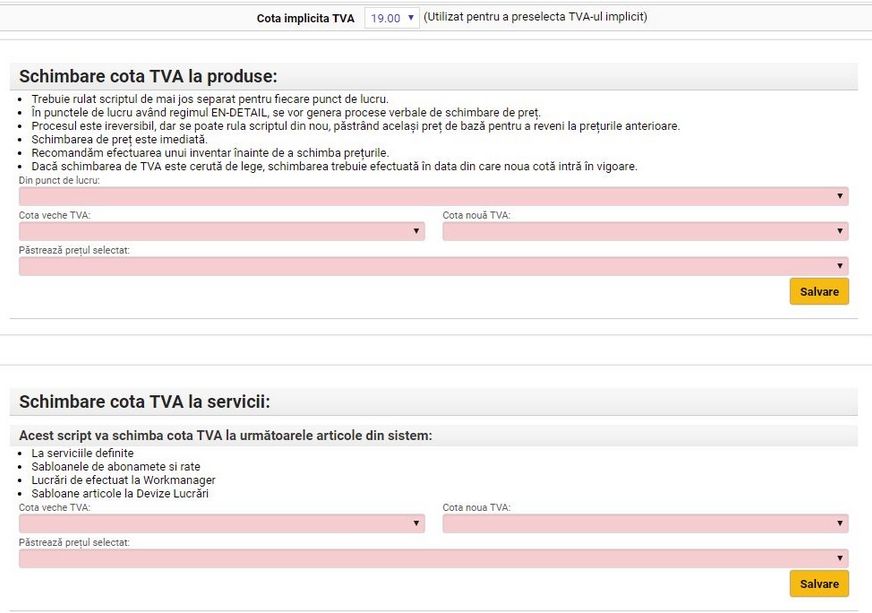Click the 'Din punct de lucru' field label
The image size is (872, 613).
(x=60, y=180)
